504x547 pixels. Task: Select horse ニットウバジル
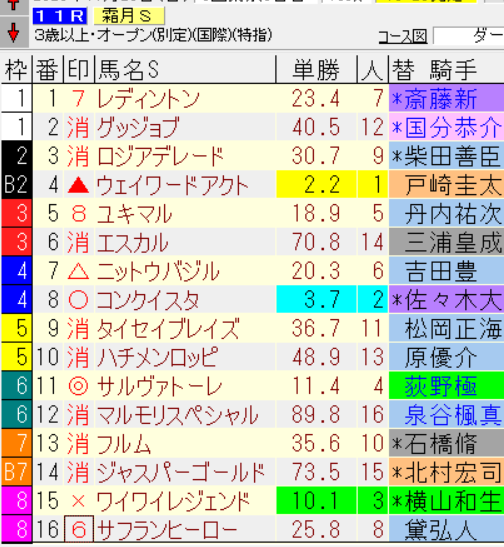tap(158, 271)
